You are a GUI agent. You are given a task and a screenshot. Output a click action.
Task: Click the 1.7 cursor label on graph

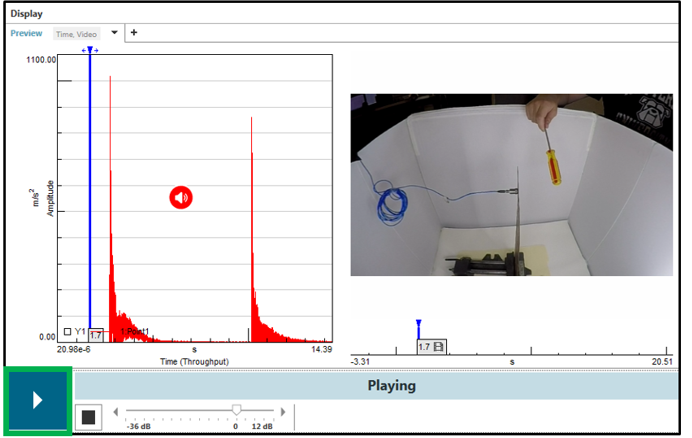(x=95, y=335)
